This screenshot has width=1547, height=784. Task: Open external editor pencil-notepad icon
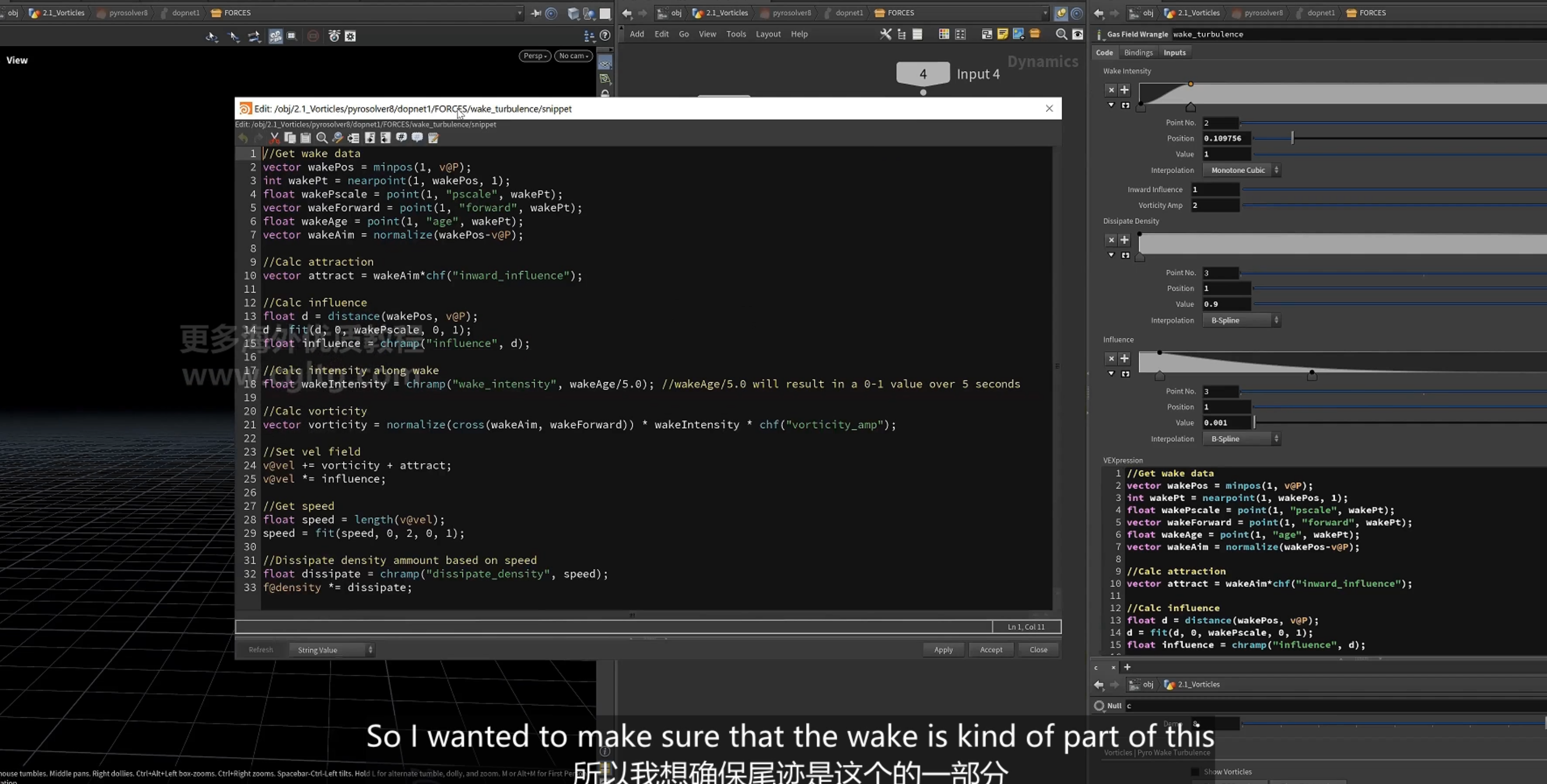(433, 138)
